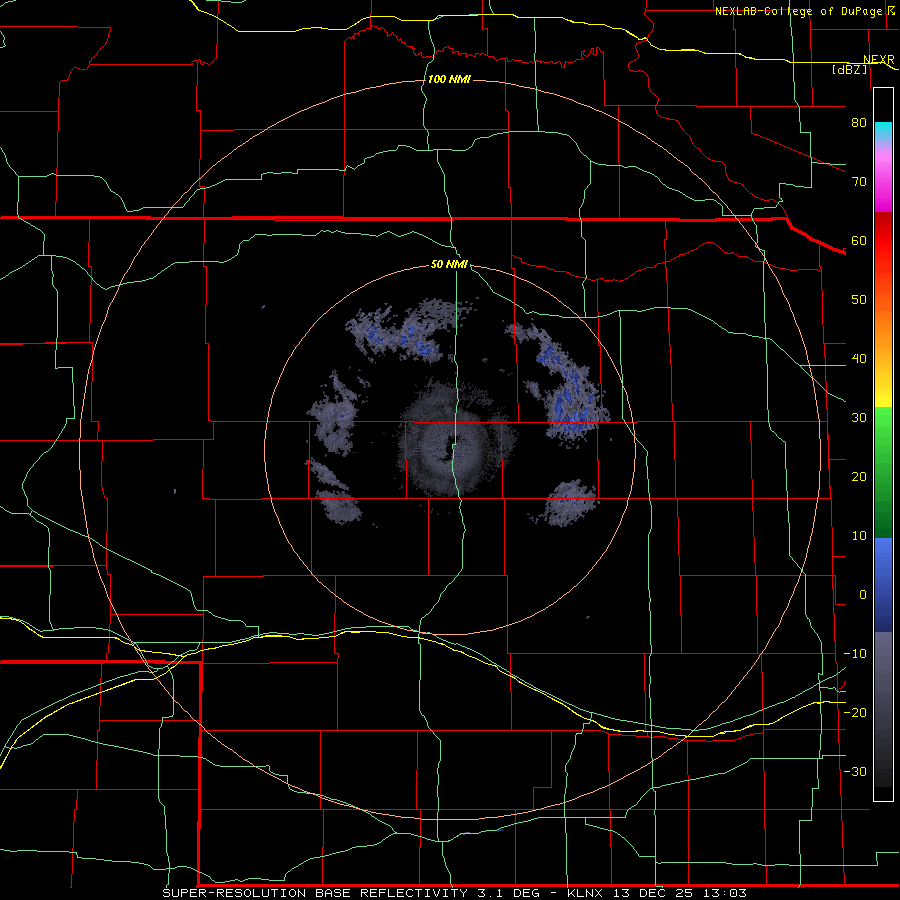900x900 pixels.
Task: Click the NEXLAB-College of DuPage credit text
Action: click(x=798, y=11)
